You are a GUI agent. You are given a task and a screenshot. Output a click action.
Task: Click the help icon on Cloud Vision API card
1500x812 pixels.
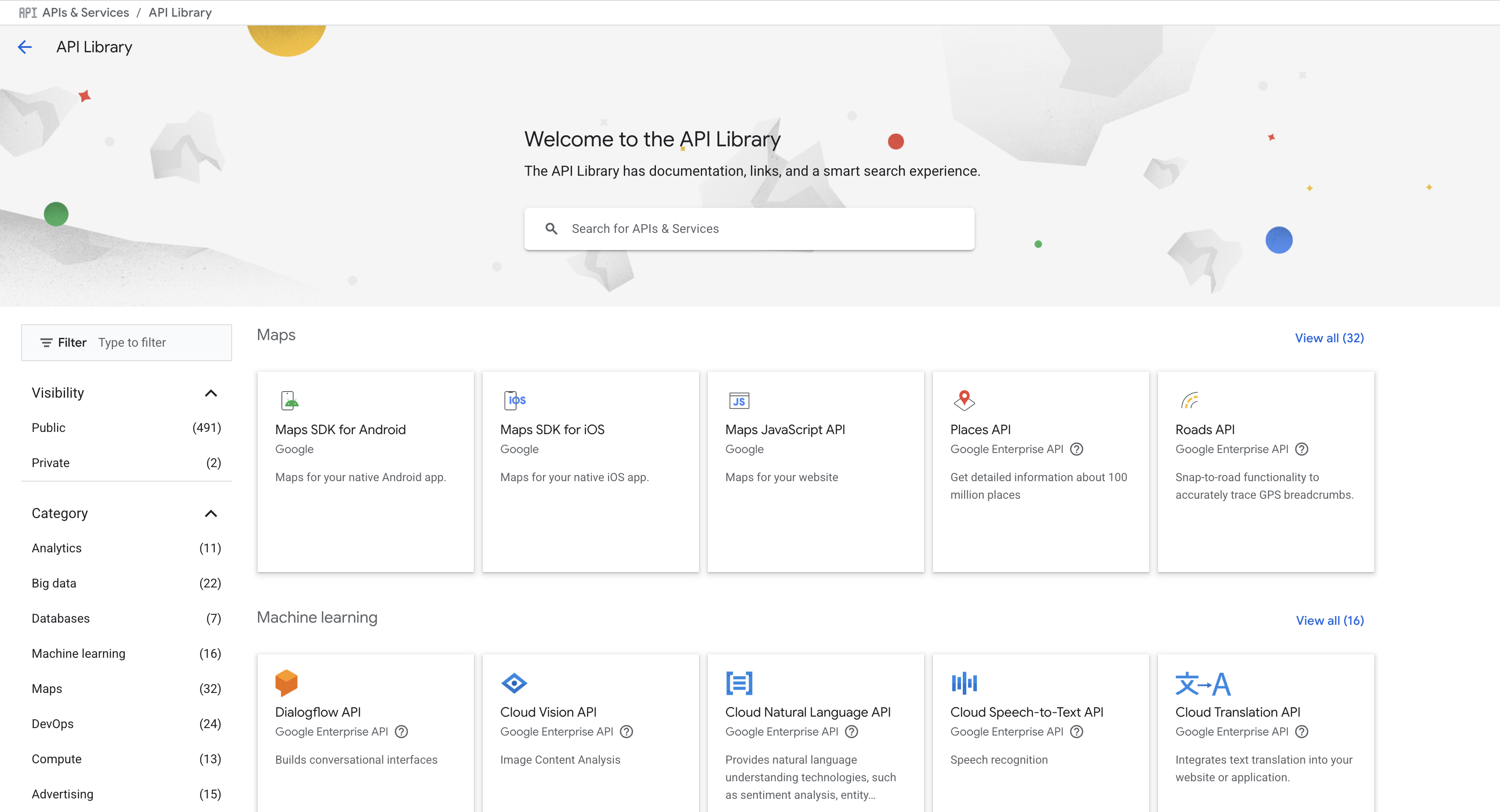(x=626, y=732)
